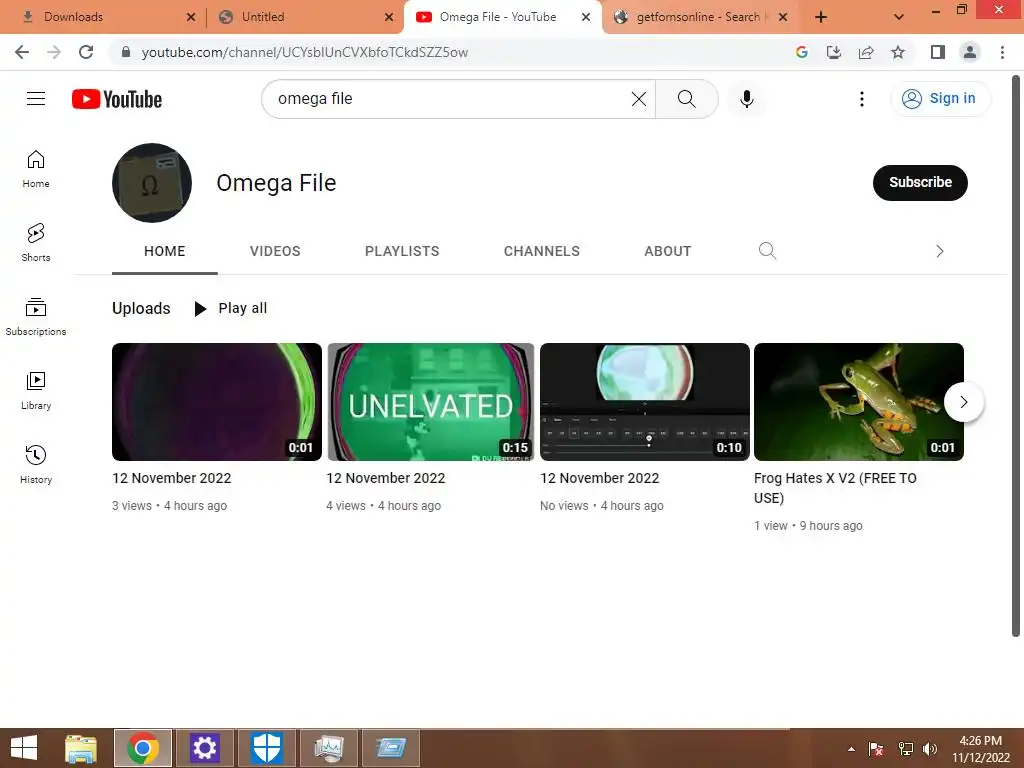The height and width of the screenshot is (768, 1024).
Task: Show more channel tabs with right chevron
Action: tap(939, 251)
